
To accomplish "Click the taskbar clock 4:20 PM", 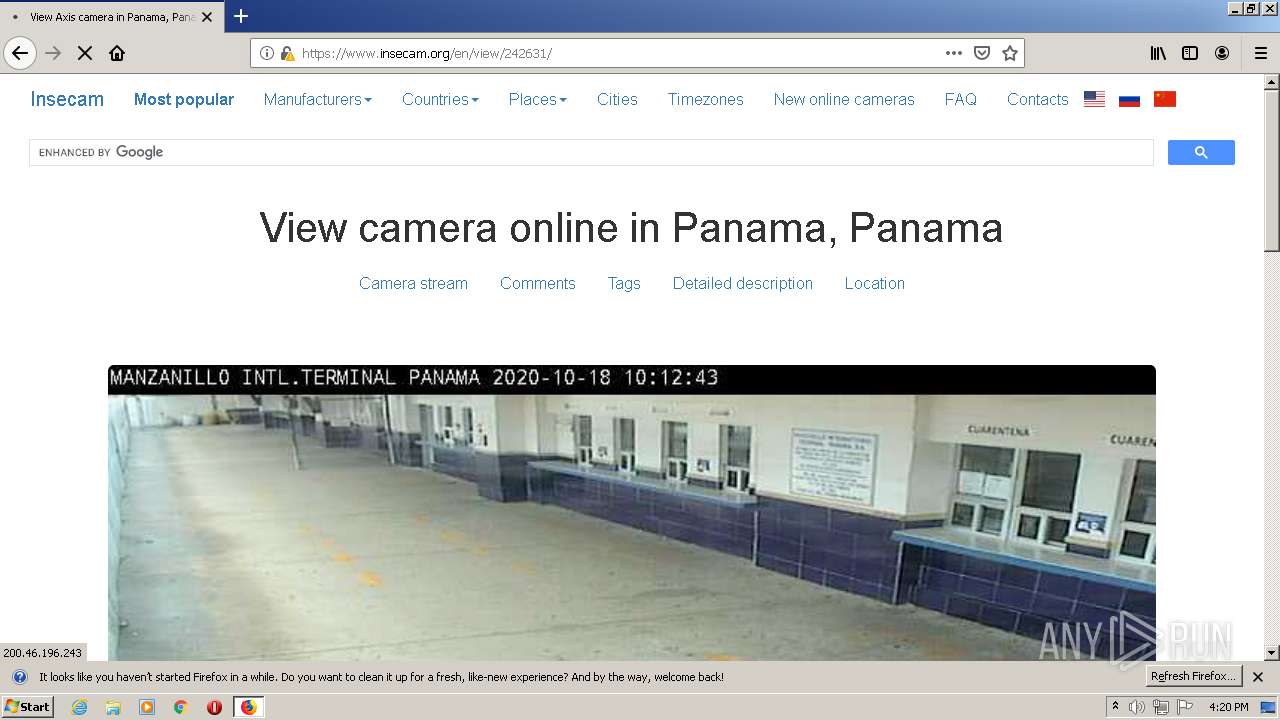I will [1229, 707].
